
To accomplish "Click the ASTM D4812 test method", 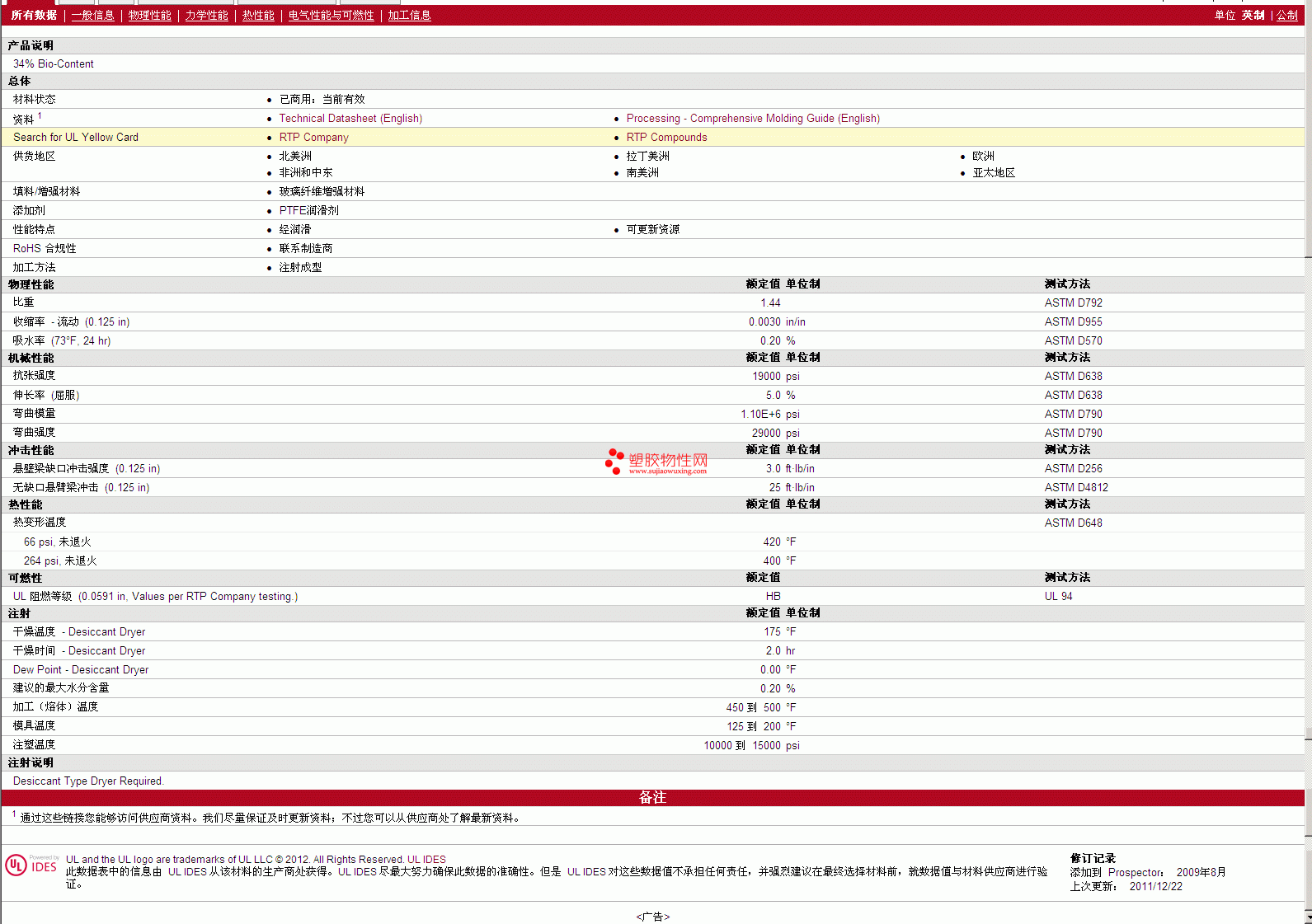I will tap(1076, 488).
